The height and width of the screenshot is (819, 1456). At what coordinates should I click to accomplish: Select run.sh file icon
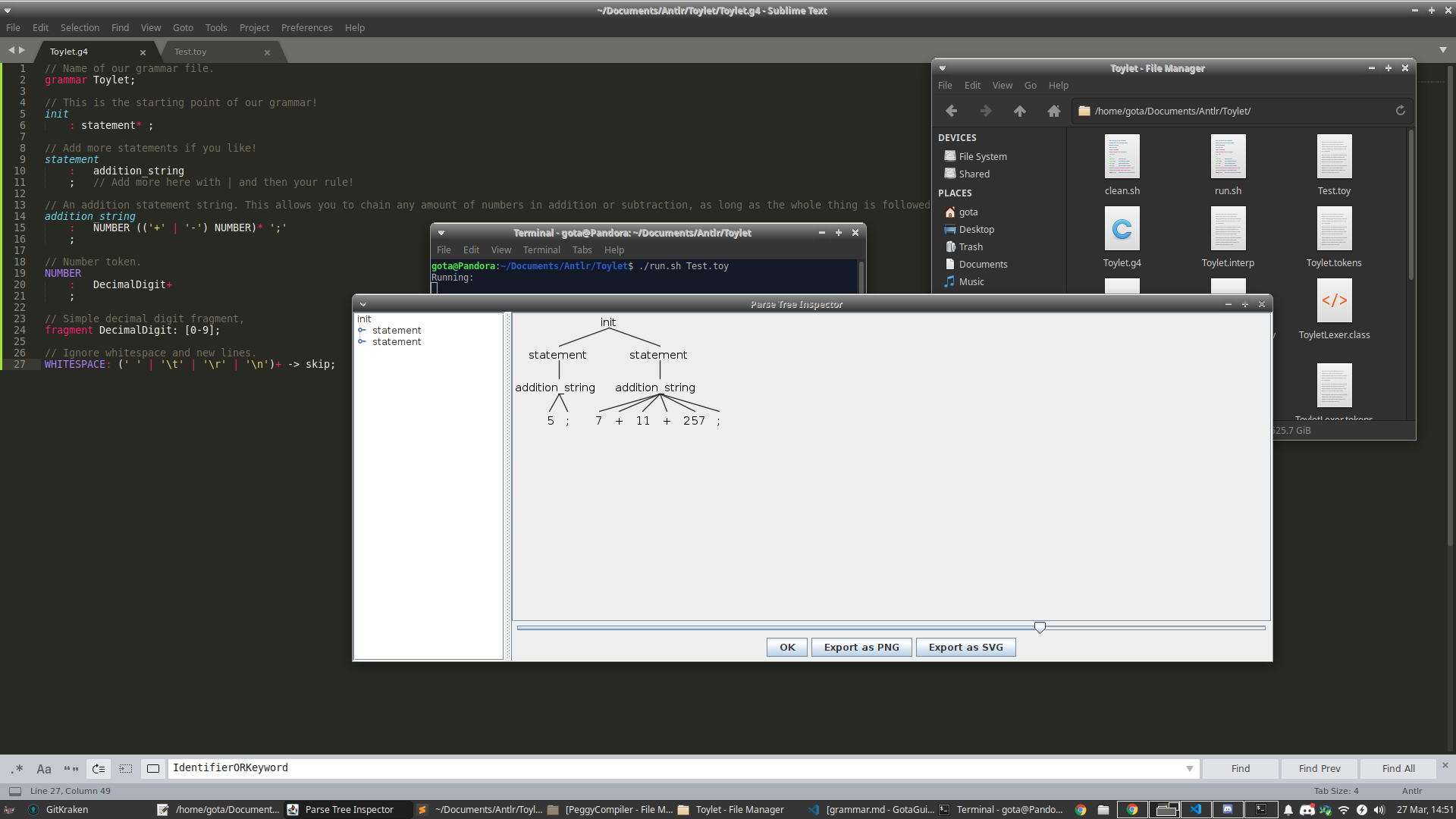point(1228,156)
